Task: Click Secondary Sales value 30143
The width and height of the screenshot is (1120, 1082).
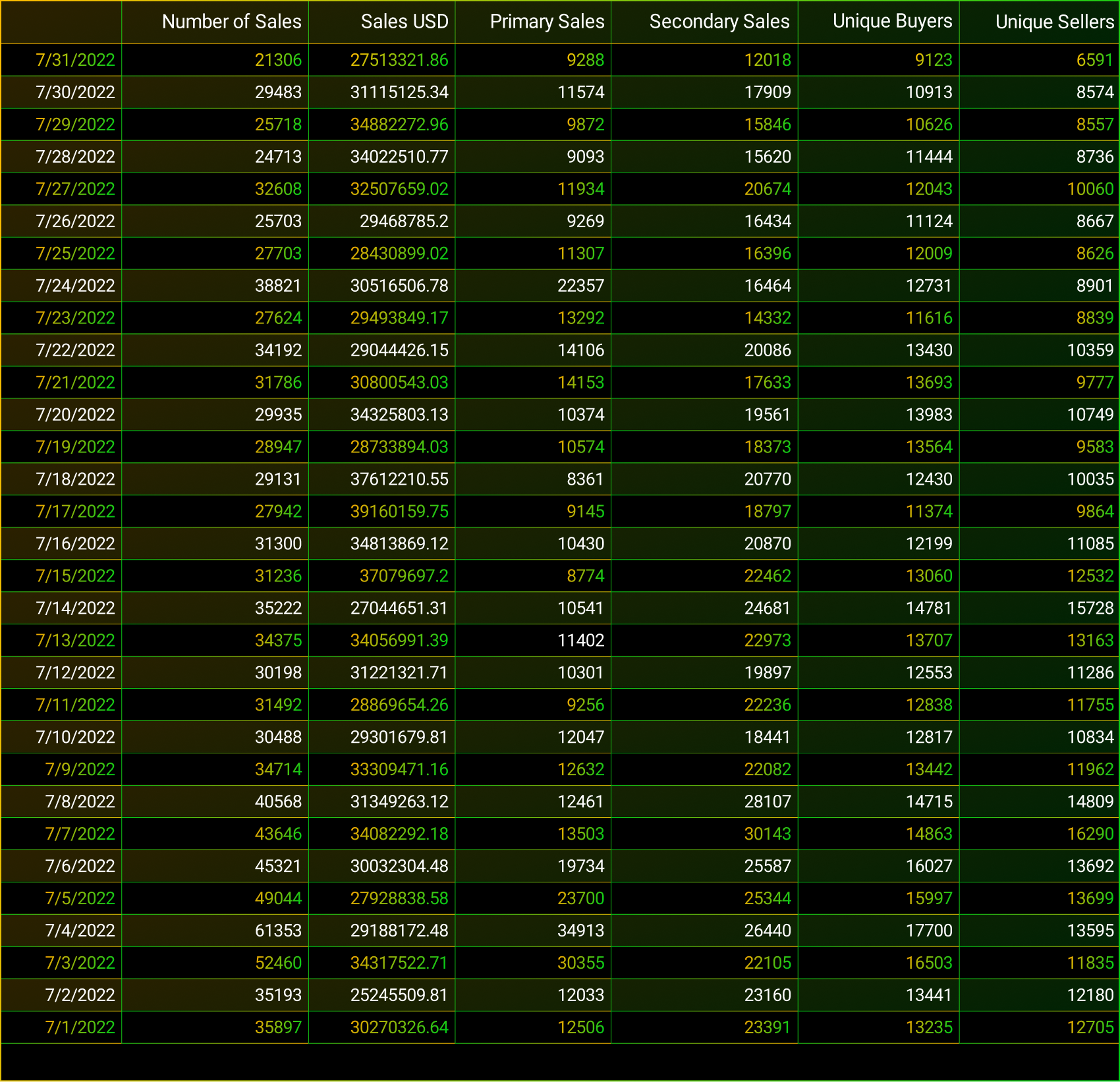Action: (x=705, y=834)
